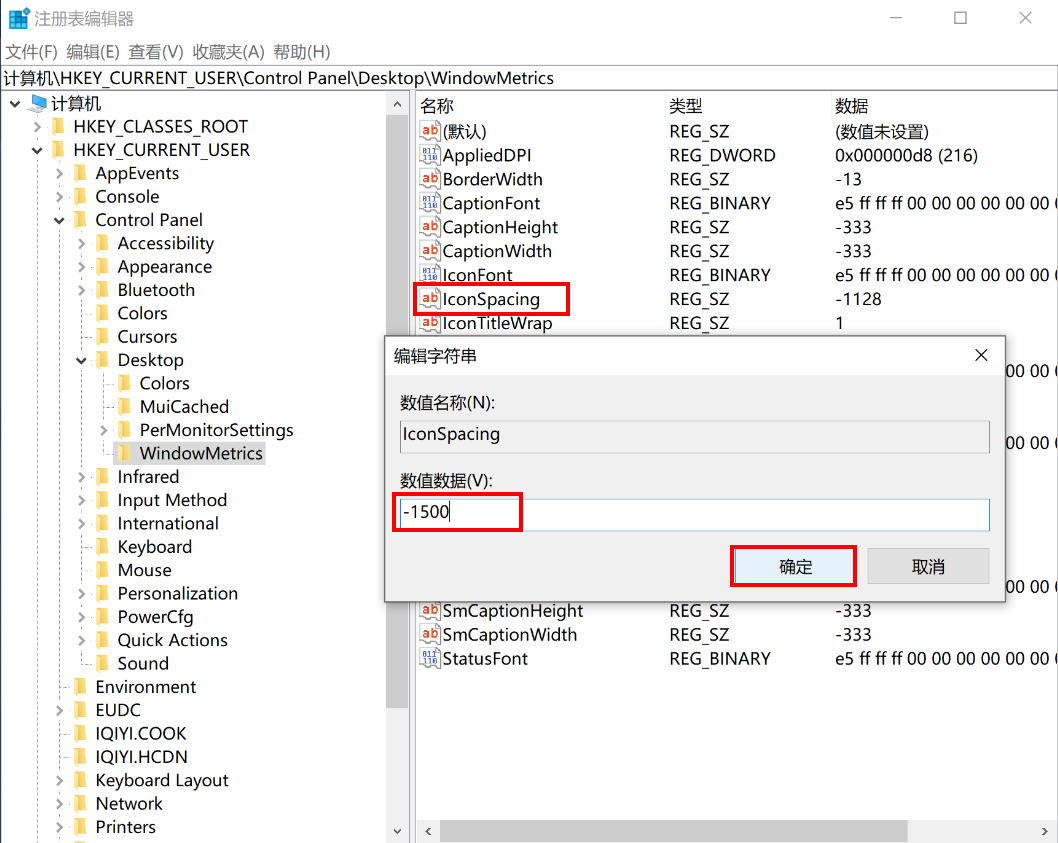Open the 文件(F) menu

32,51
